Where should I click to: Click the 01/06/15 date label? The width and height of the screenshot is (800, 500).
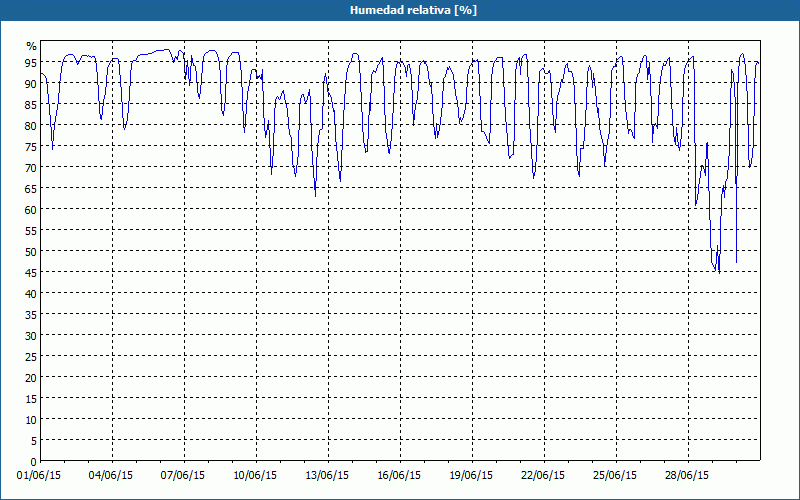point(39,476)
